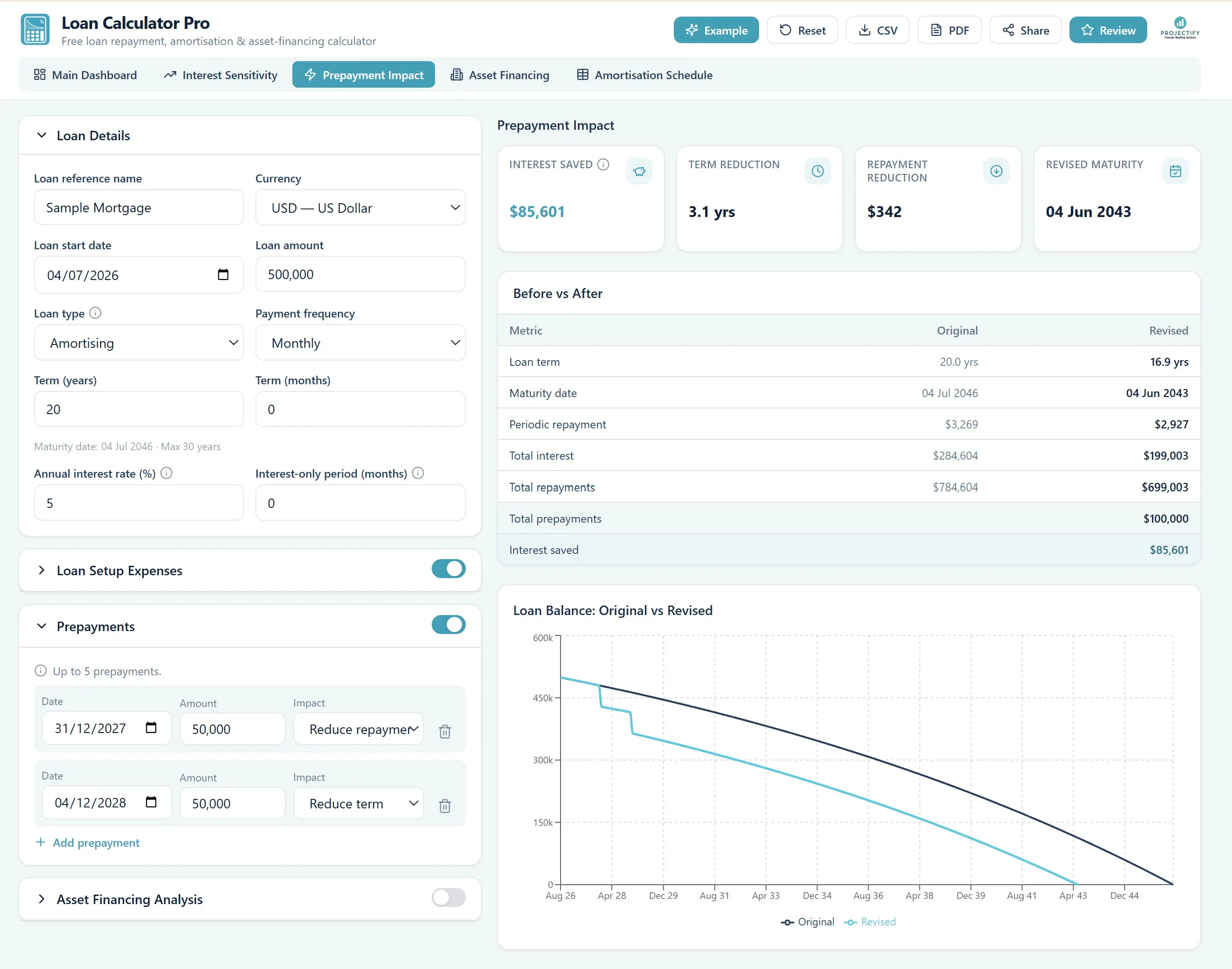The height and width of the screenshot is (969, 1232).
Task: Click the Reset button
Action: tap(802, 30)
